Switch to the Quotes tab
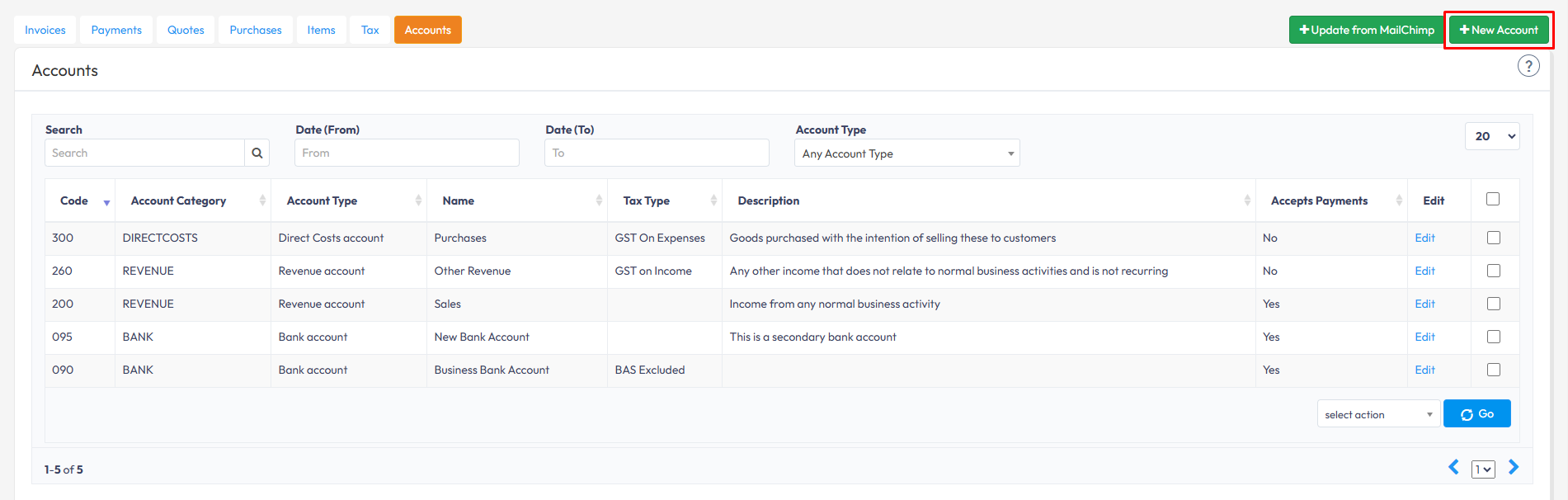 (x=186, y=30)
